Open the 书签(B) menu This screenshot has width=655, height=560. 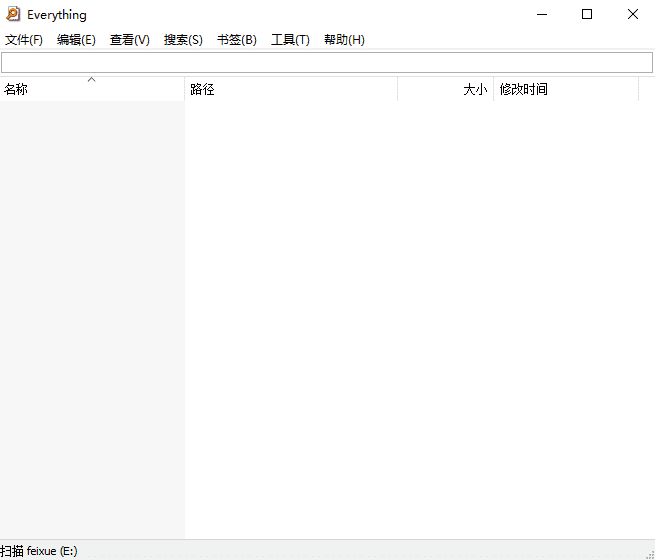pos(236,40)
